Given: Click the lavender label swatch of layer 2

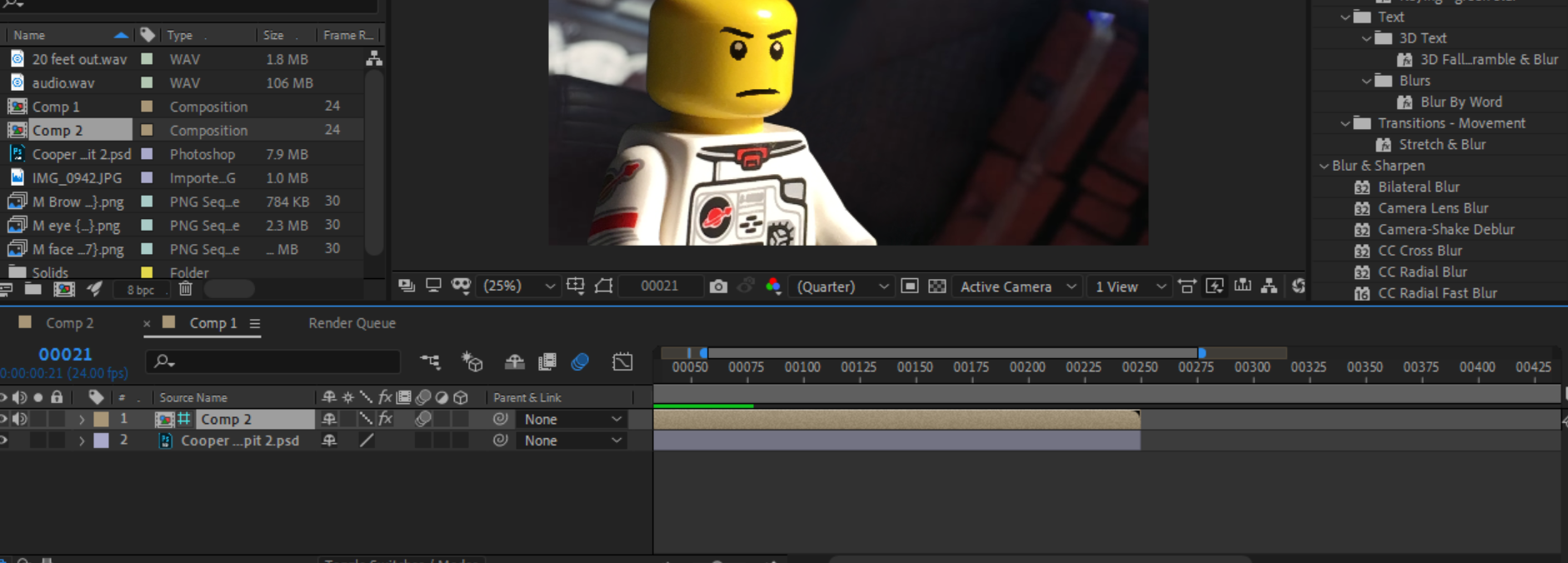Looking at the screenshot, I should 102,441.
